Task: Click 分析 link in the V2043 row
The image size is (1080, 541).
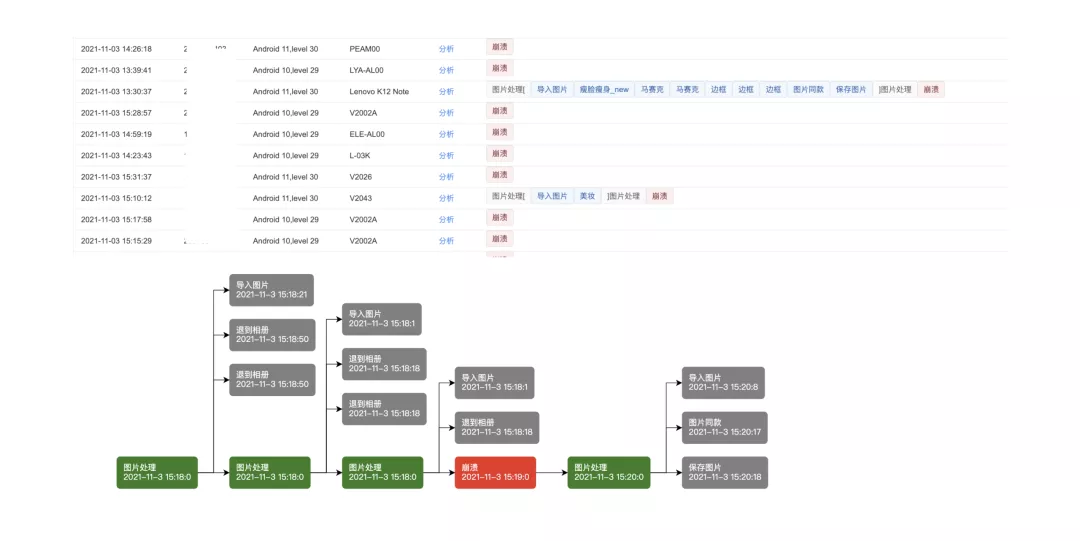Action: [x=446, y=198]
